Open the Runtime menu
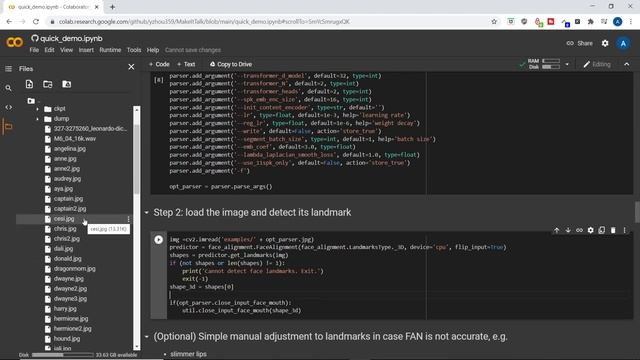This screenshot has width=640, height=360. pyautogui.click(x=110, y=50)
